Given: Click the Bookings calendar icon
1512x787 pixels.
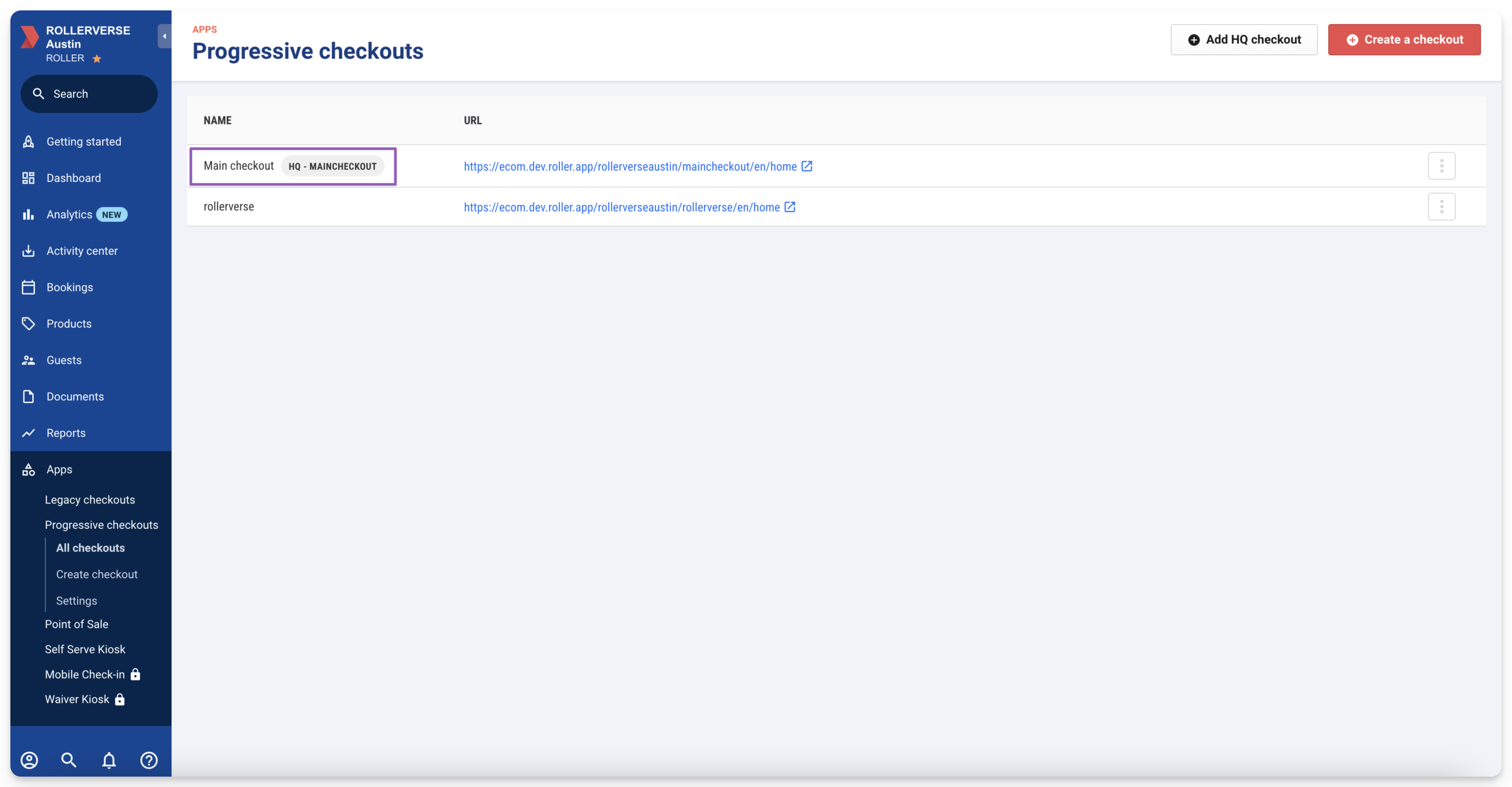Looking at the screenshot, I should coord(28,287).
